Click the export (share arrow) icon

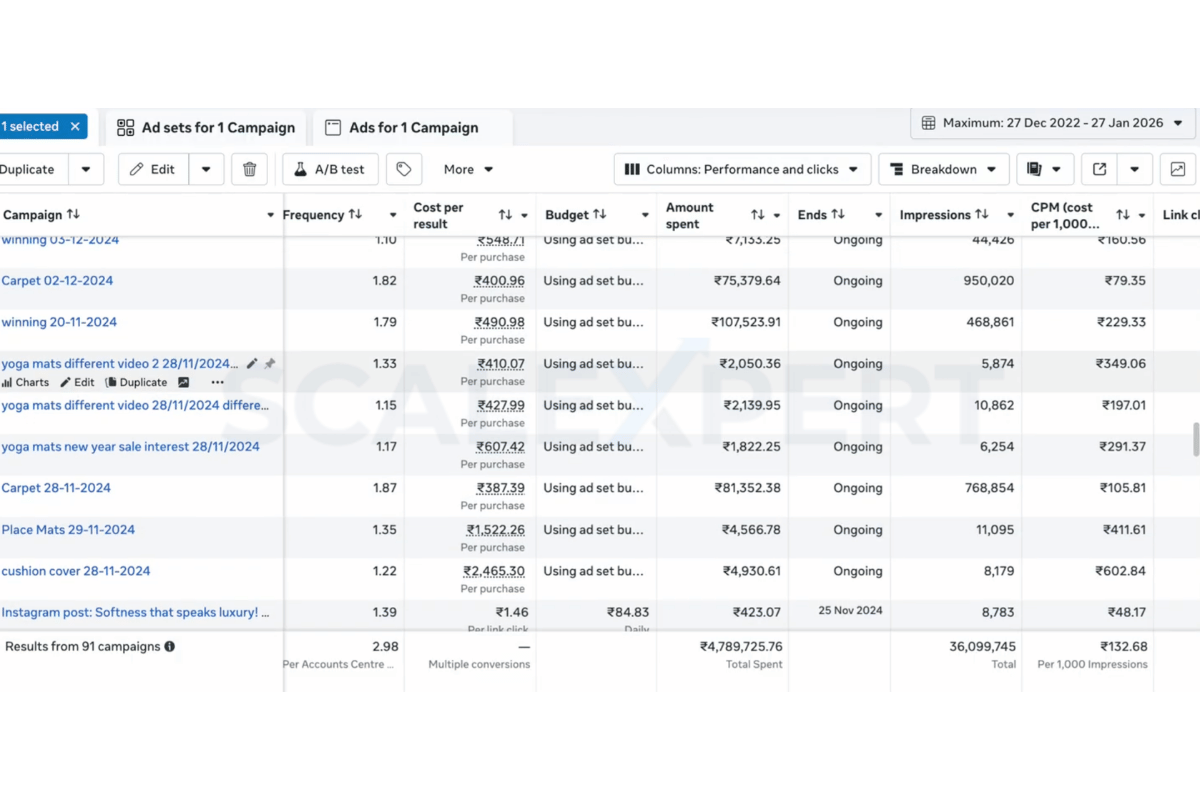pyautogui.click(x=1099, y=169)
